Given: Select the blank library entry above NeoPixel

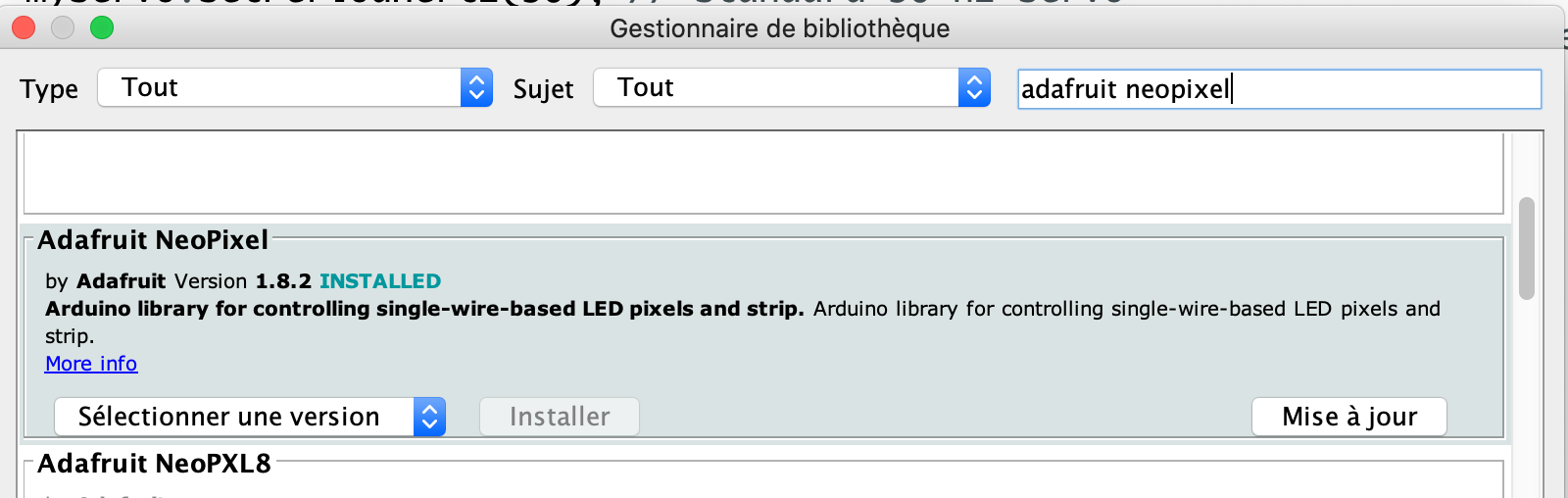Looking at the screenshot, I should (762, 174).
